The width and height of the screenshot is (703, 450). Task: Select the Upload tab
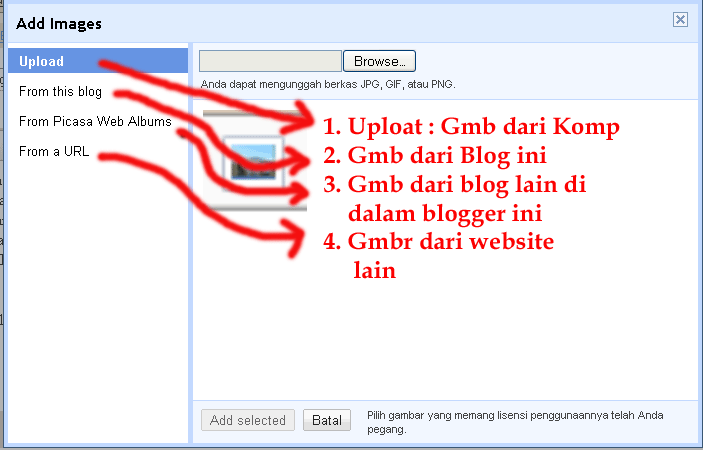click(98, 61)
